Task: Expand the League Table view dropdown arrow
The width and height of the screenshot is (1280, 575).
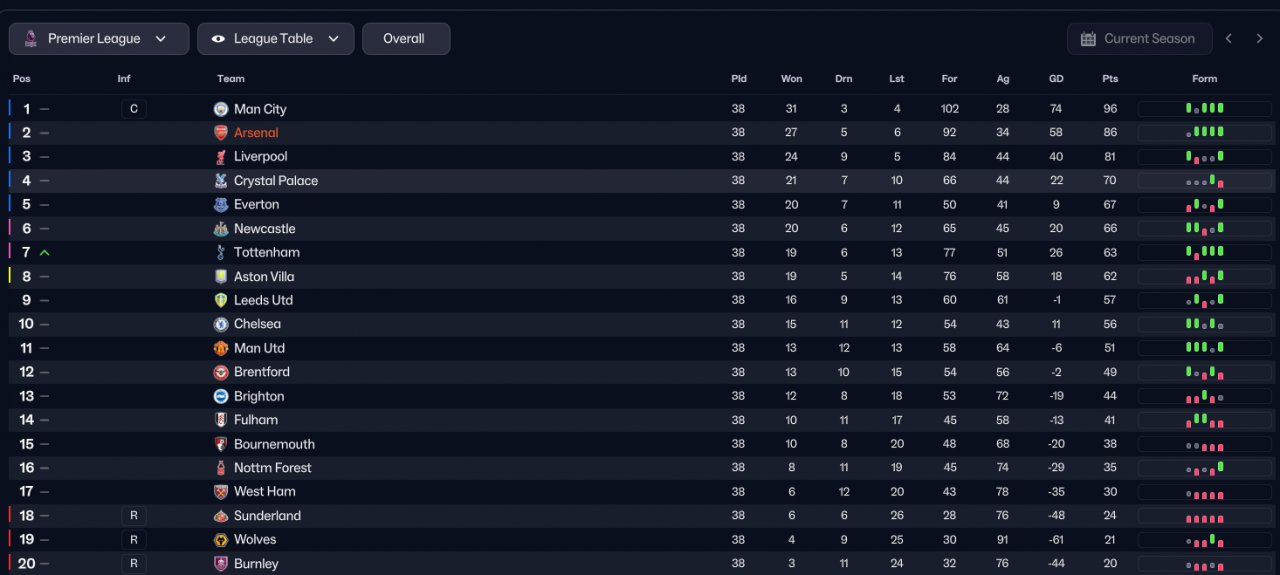Action: point(334,39)
